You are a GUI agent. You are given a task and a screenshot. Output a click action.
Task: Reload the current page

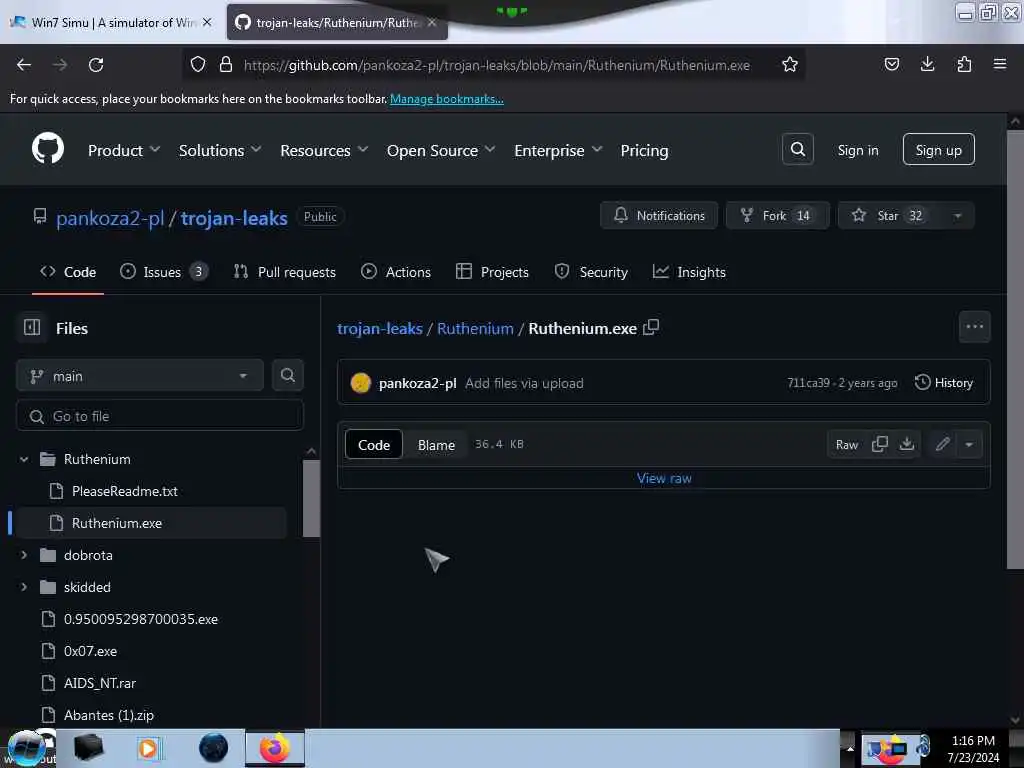click(x=96, y=65)
